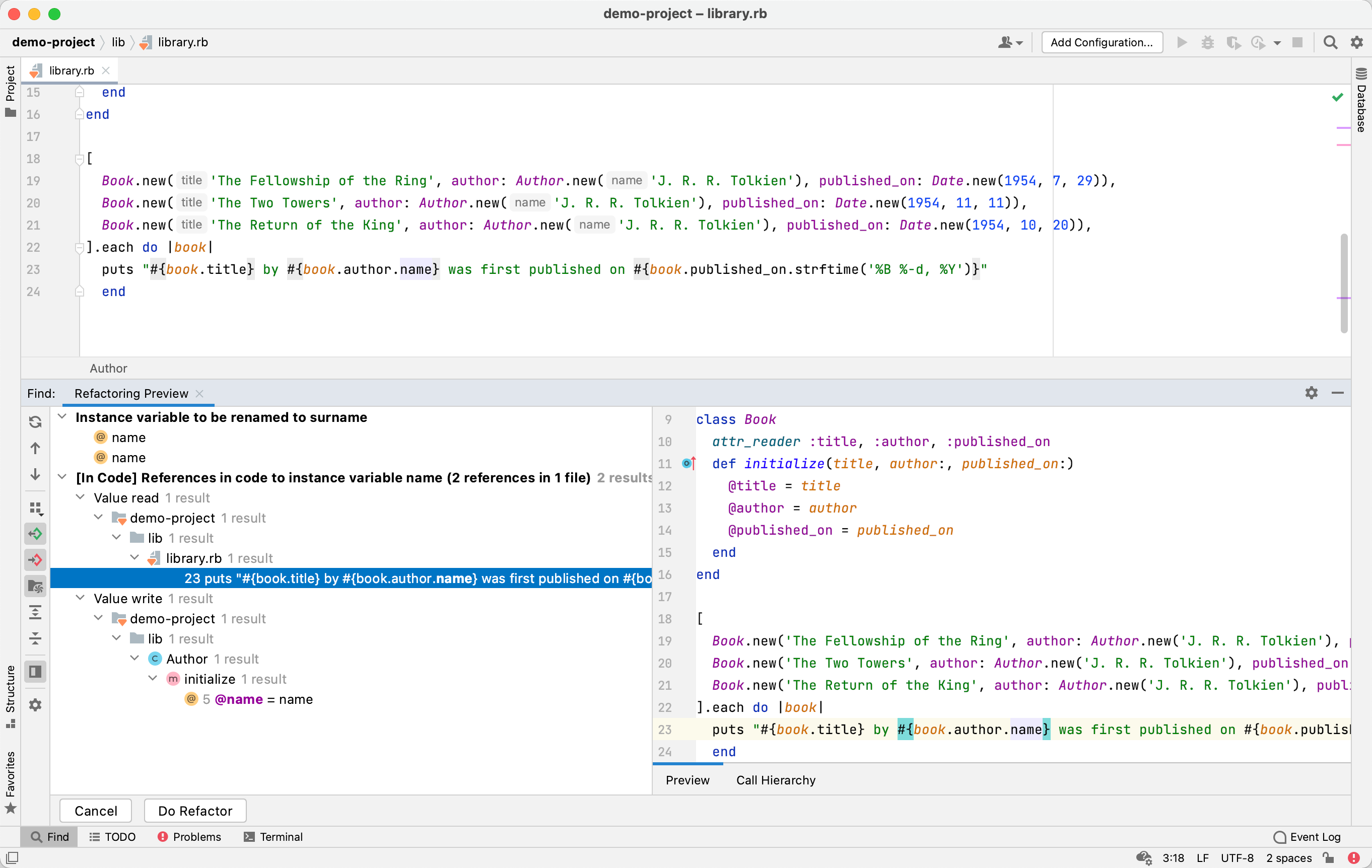
Task: Open the run configuration dropdown arrow
Action: click(1277, 42)
